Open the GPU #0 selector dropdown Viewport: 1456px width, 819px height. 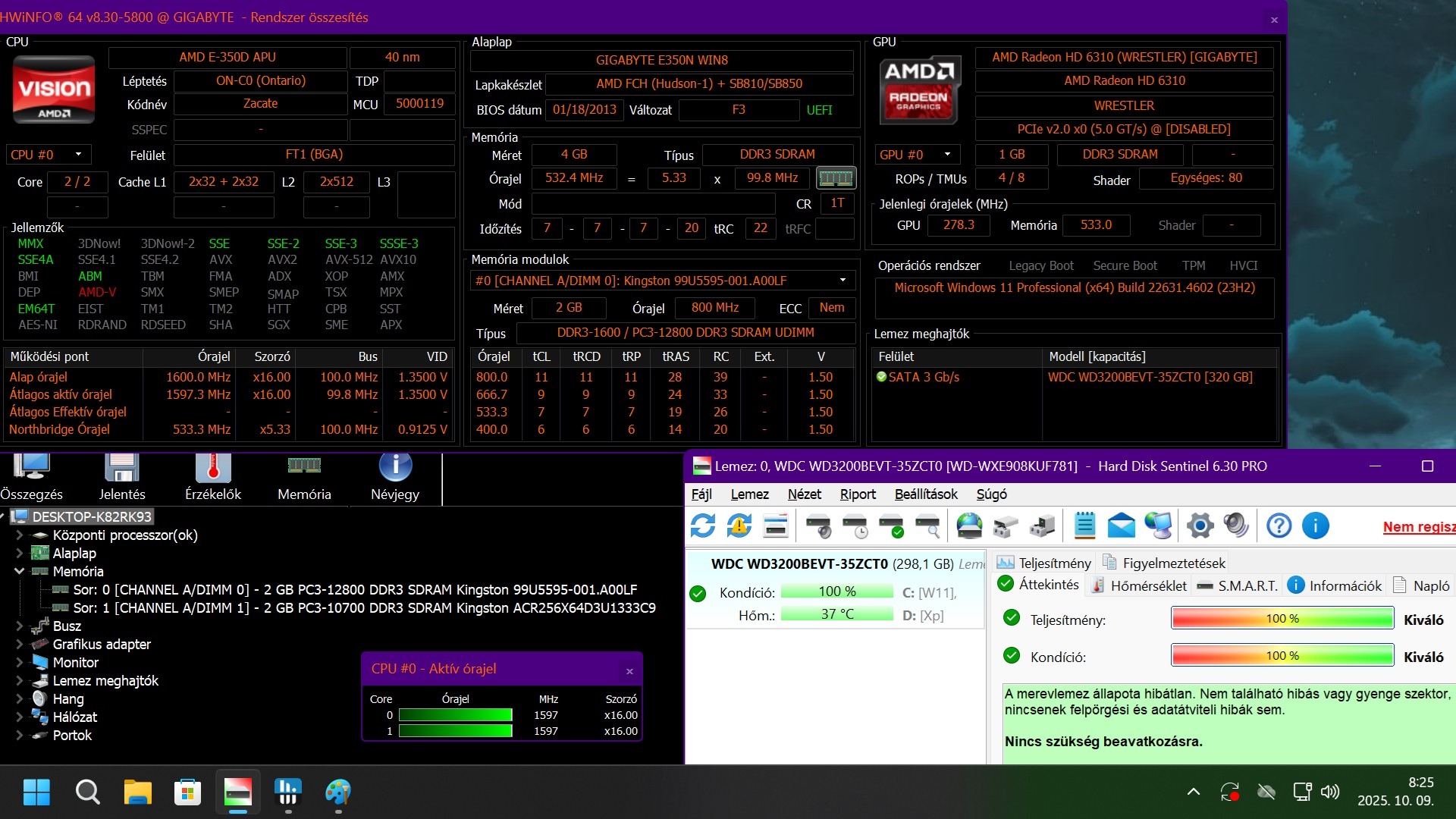click(918, 155)
